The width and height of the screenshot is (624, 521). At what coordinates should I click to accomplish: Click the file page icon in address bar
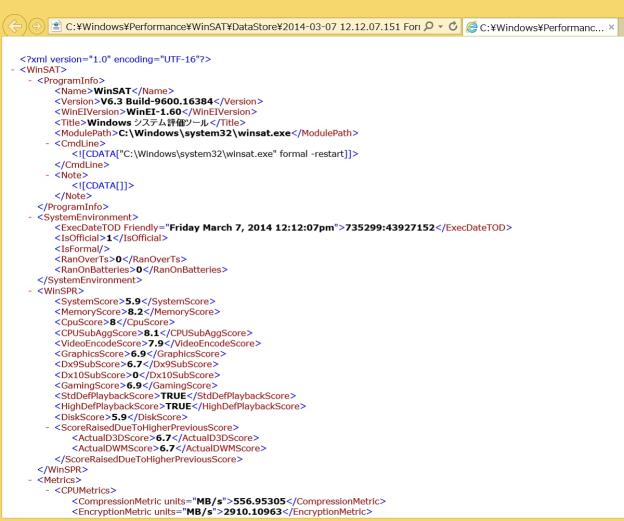tap(56, 26)
